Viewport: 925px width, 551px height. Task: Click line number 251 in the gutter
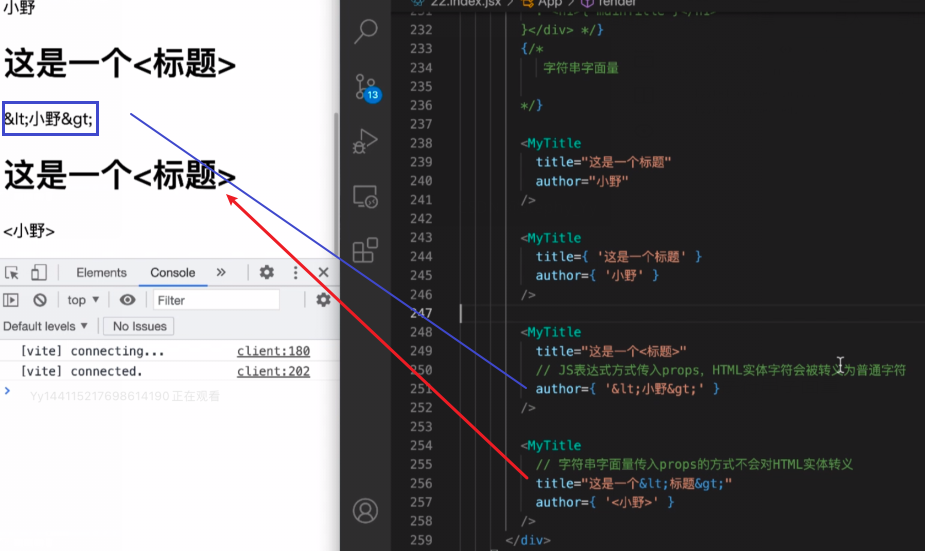421,389
